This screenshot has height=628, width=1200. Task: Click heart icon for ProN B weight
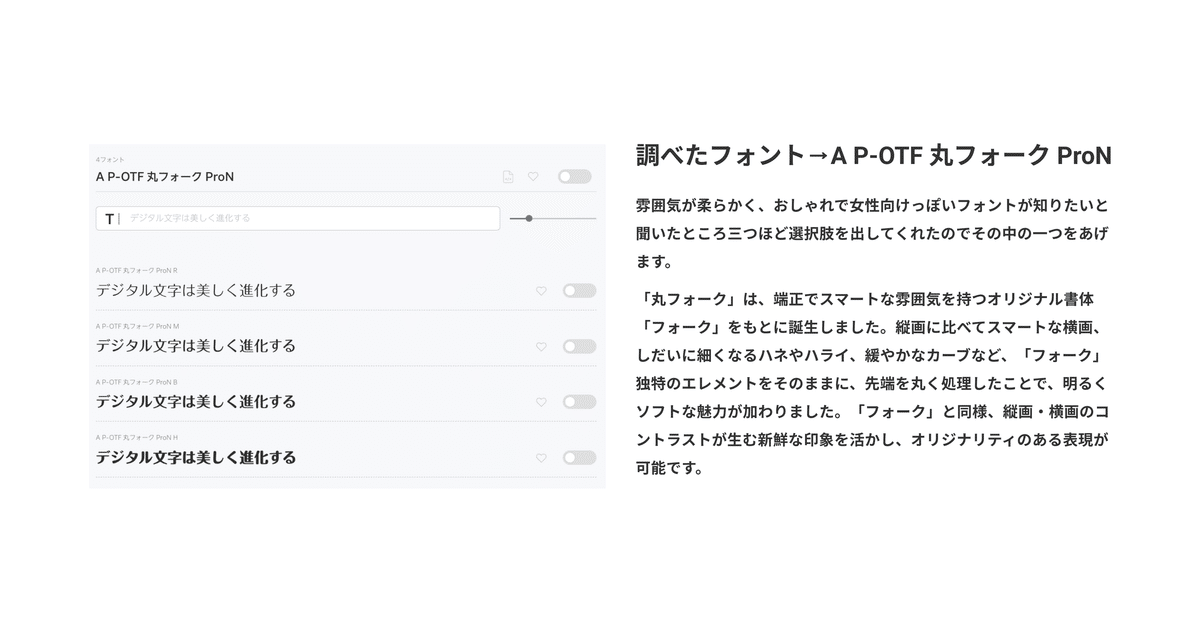coord(541,402)
